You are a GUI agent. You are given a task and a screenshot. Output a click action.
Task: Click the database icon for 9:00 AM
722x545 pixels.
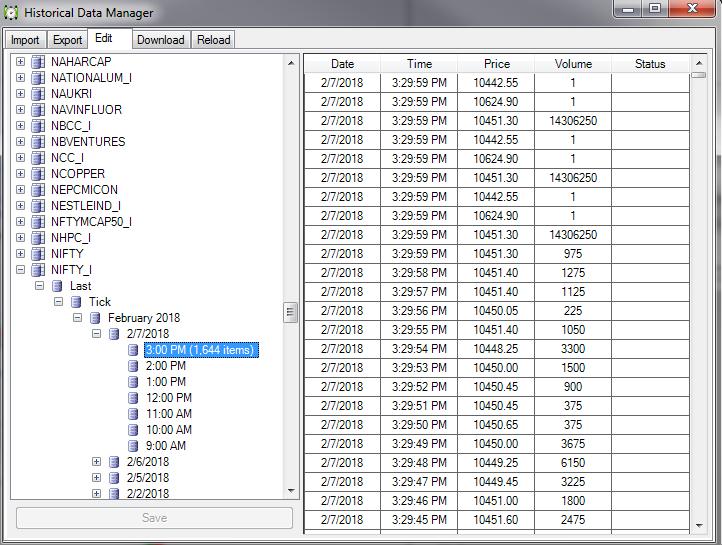coord(134,446)
